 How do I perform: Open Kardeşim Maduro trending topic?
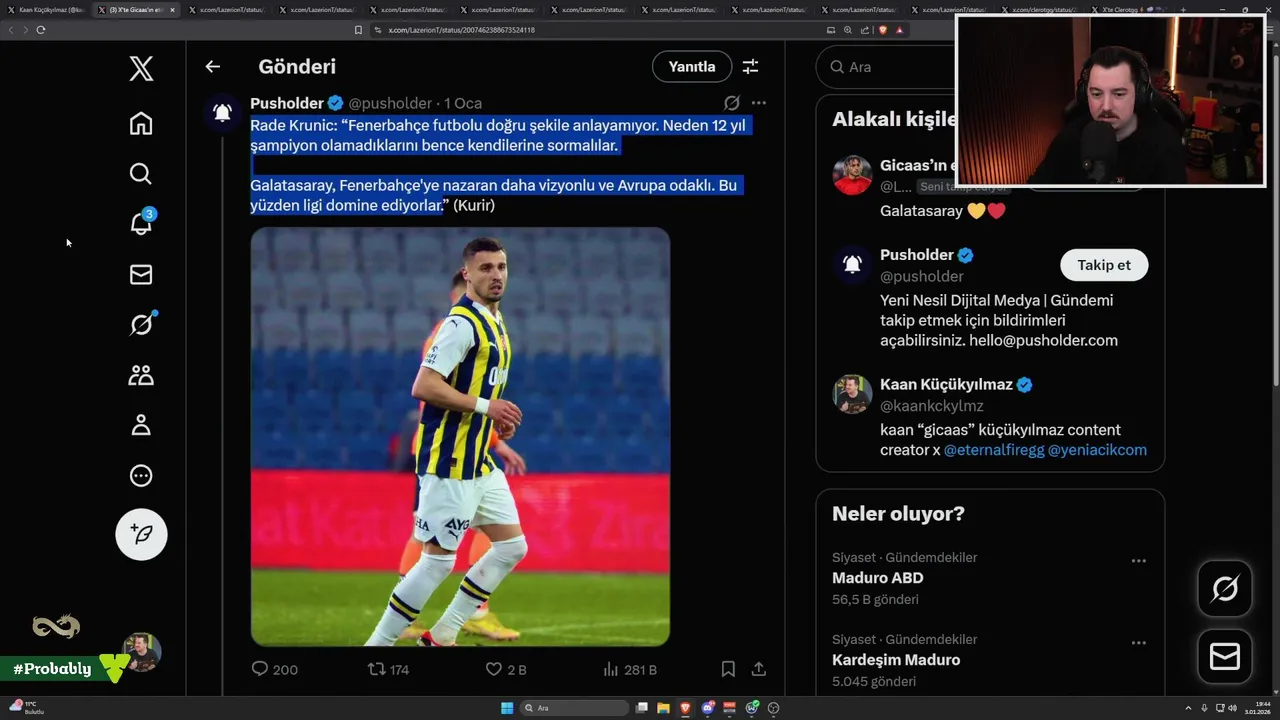896,660
